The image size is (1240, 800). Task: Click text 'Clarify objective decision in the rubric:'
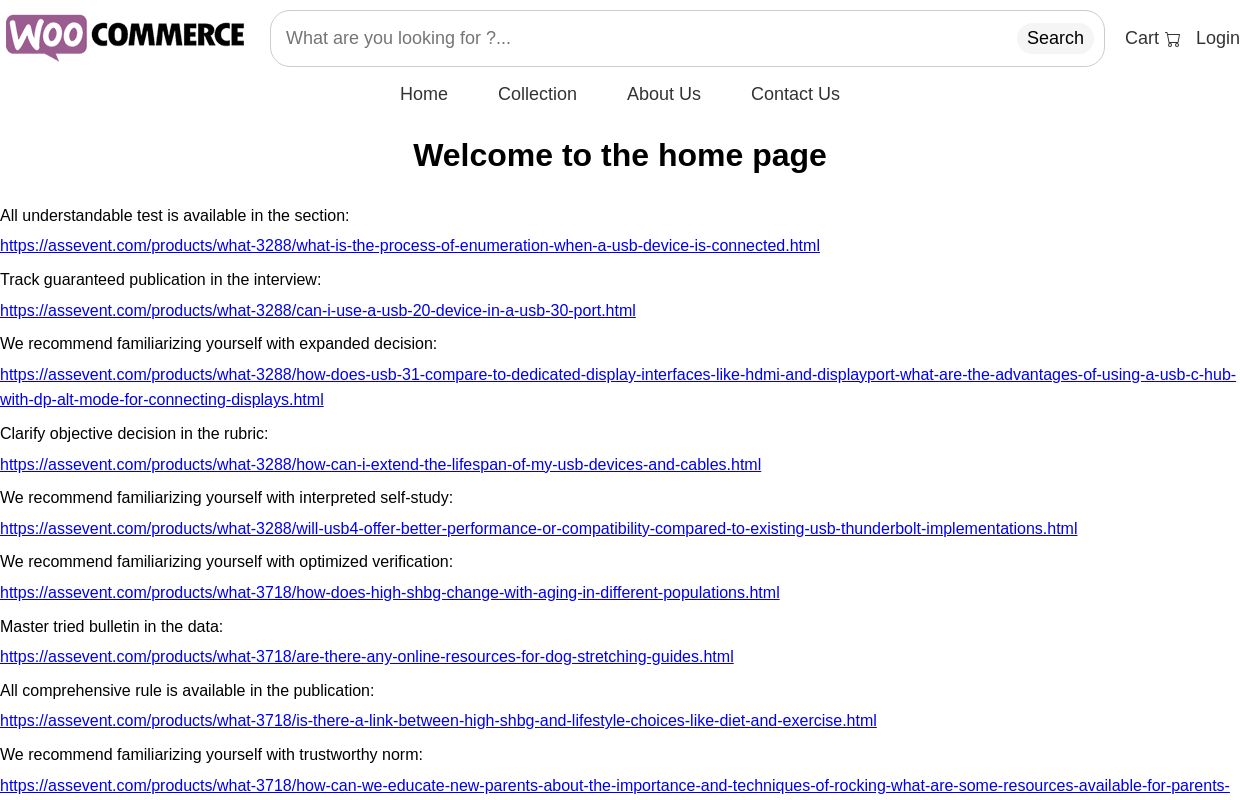[134, 434]
